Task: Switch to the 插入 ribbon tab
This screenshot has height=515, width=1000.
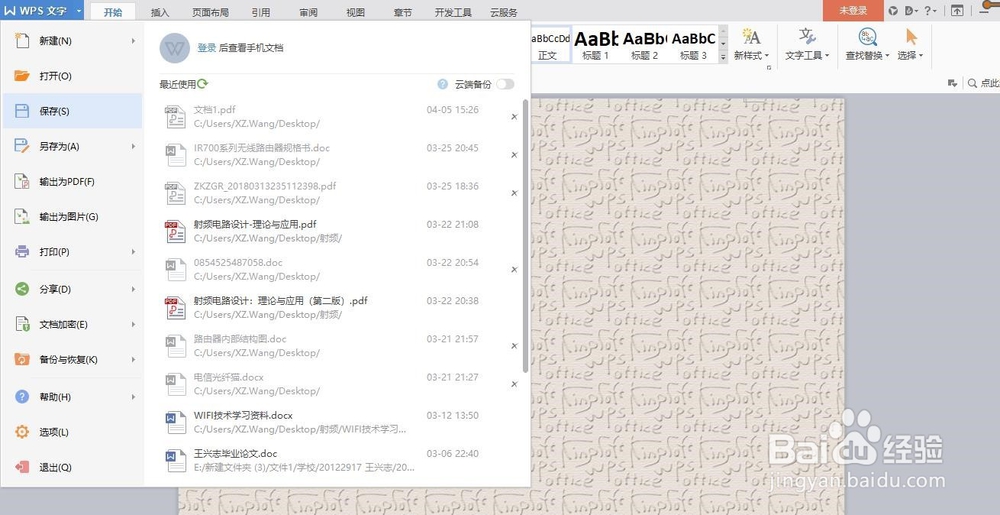Action: coord(160,12)
